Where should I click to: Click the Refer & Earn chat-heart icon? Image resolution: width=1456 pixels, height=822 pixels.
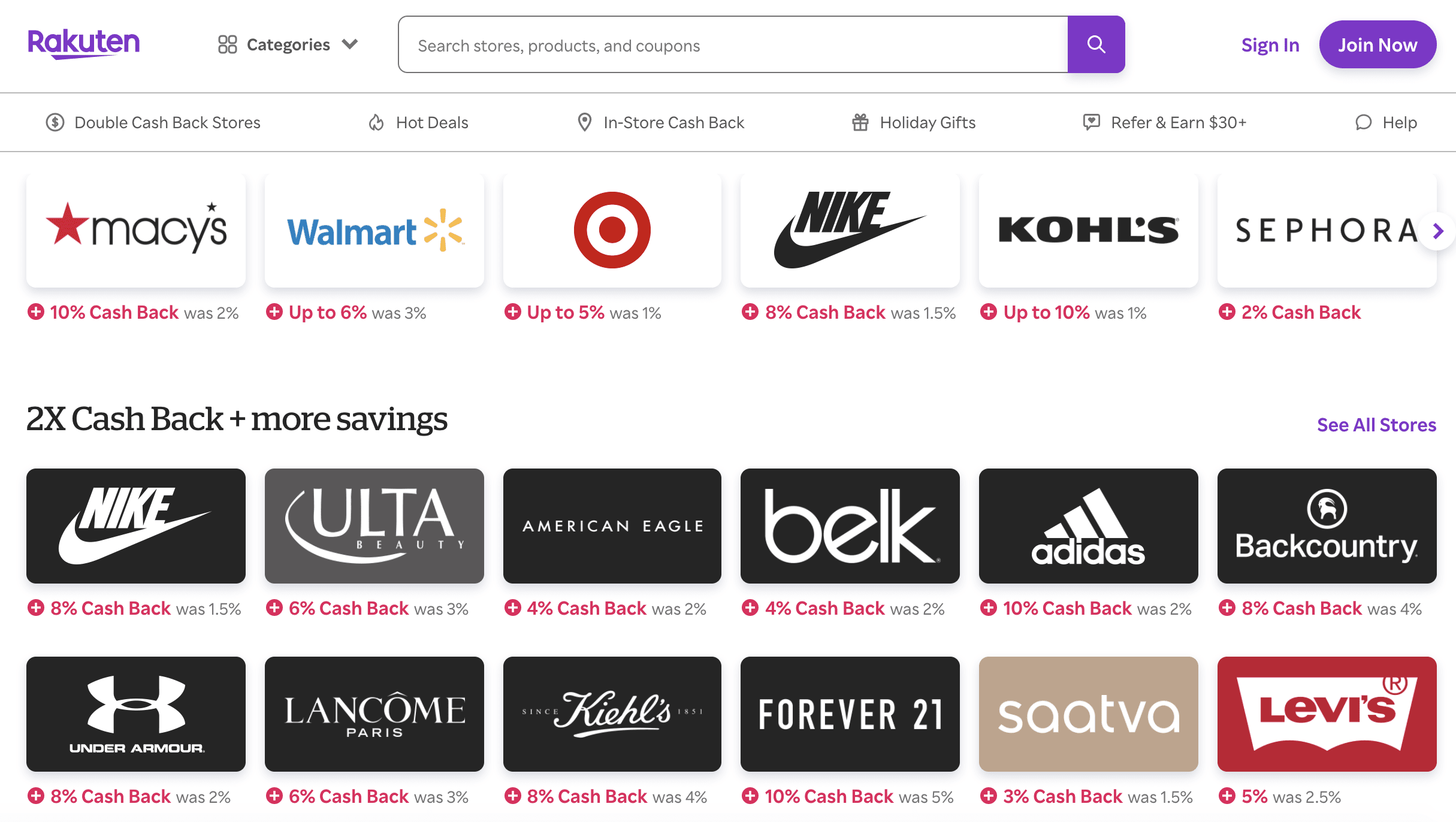(1091, 122)
